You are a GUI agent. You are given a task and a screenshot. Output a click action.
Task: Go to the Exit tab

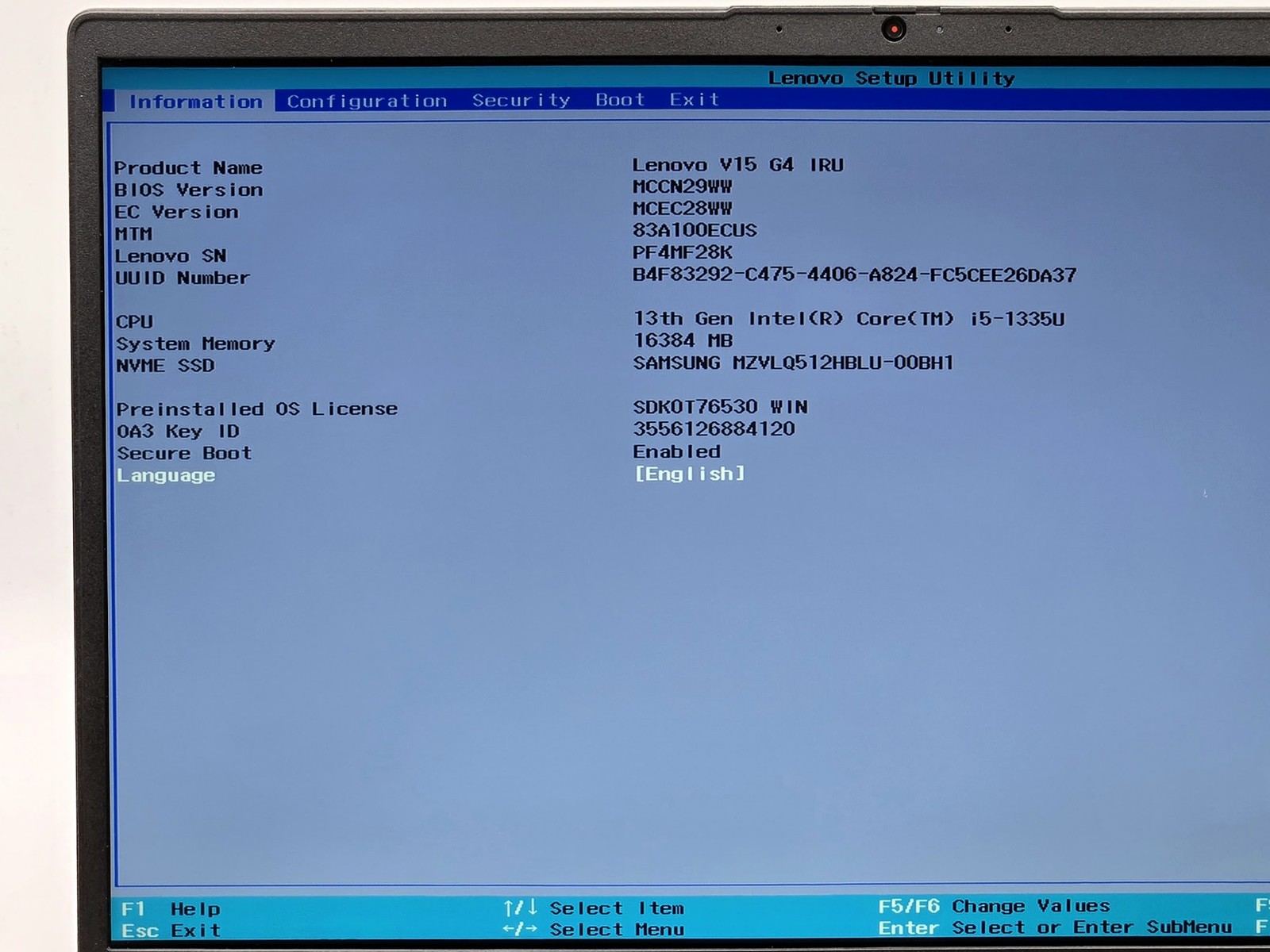point(694,99)
